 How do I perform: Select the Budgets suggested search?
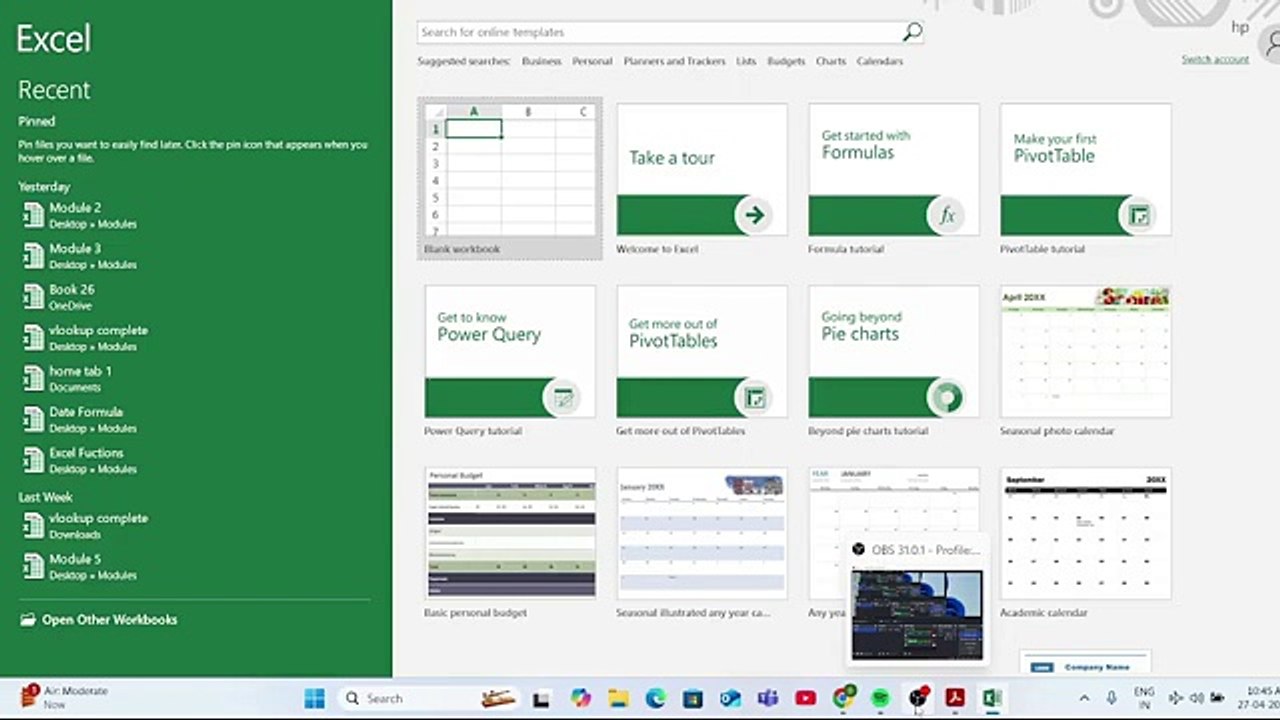pyautogui.click(x=786, y=61)
